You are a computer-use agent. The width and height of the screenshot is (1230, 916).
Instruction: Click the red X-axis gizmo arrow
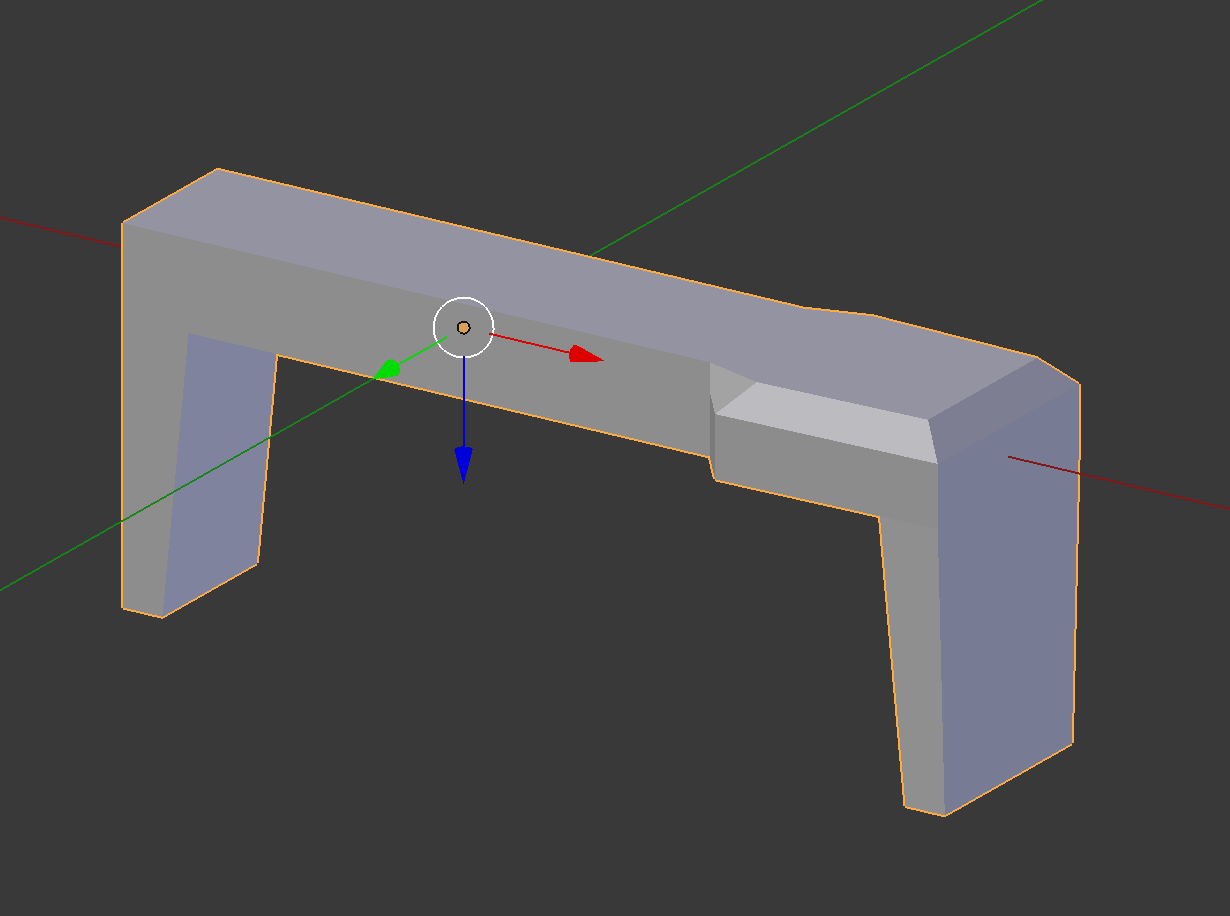coord(585,355)
